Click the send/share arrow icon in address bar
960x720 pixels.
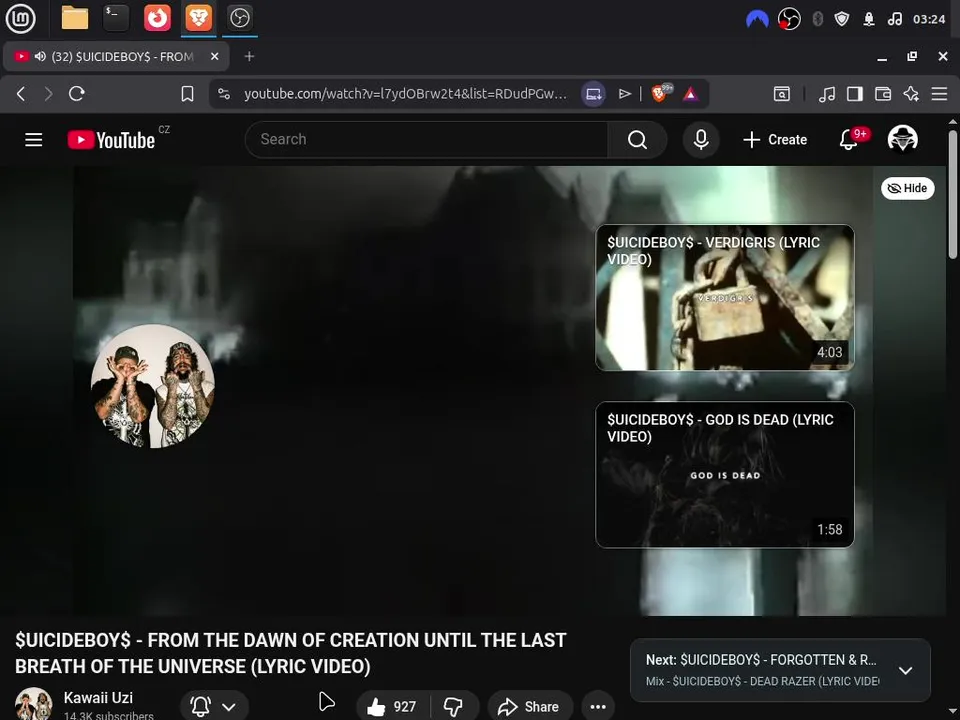624,94
